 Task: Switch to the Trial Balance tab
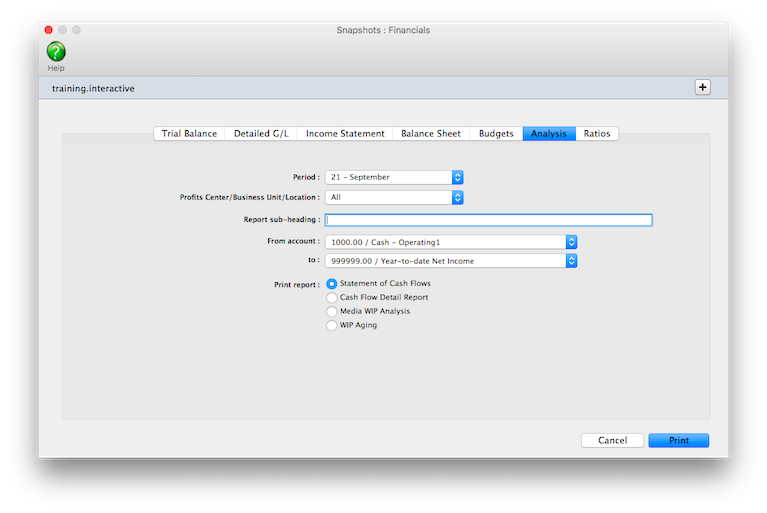(189, 134)
